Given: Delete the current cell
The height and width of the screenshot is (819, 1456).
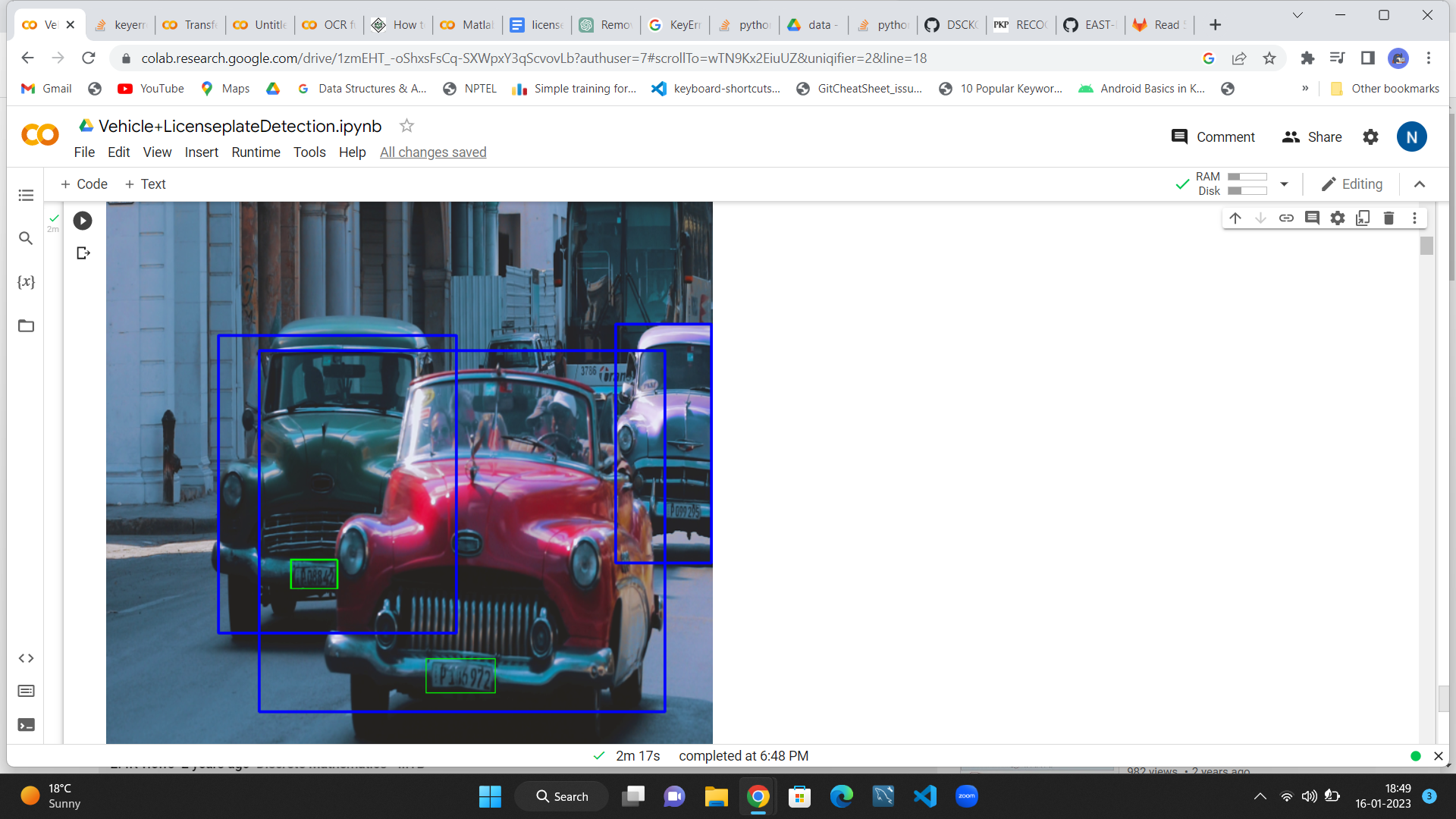Looking at the screenshot, I should (1389, 218).
